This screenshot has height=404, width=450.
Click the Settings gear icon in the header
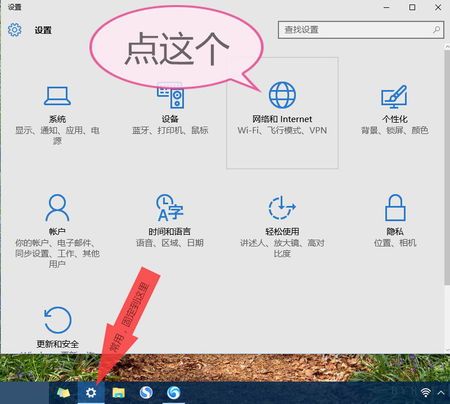click(x=15, y=30)
